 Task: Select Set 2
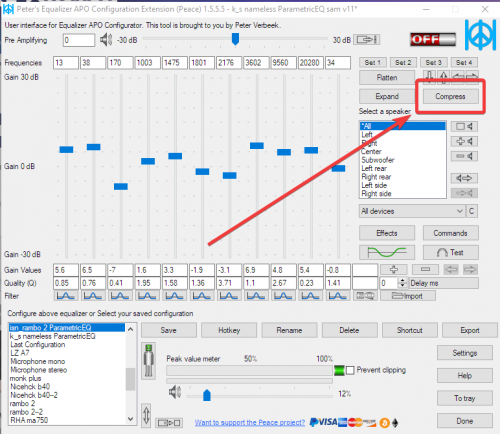point(403,62)
